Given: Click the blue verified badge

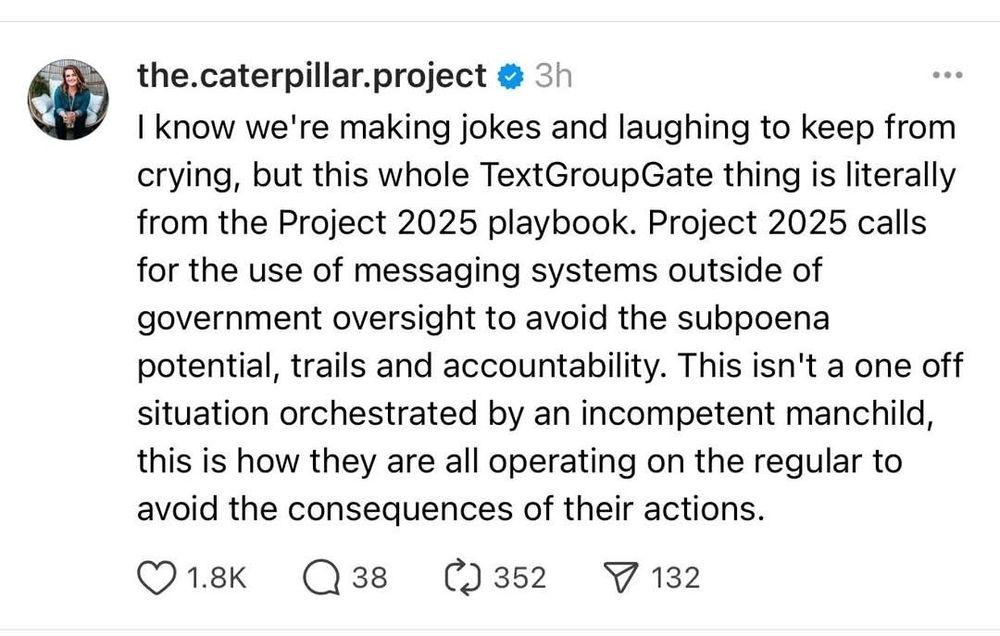Looking at the screenshot, I should tap(510, 77).
